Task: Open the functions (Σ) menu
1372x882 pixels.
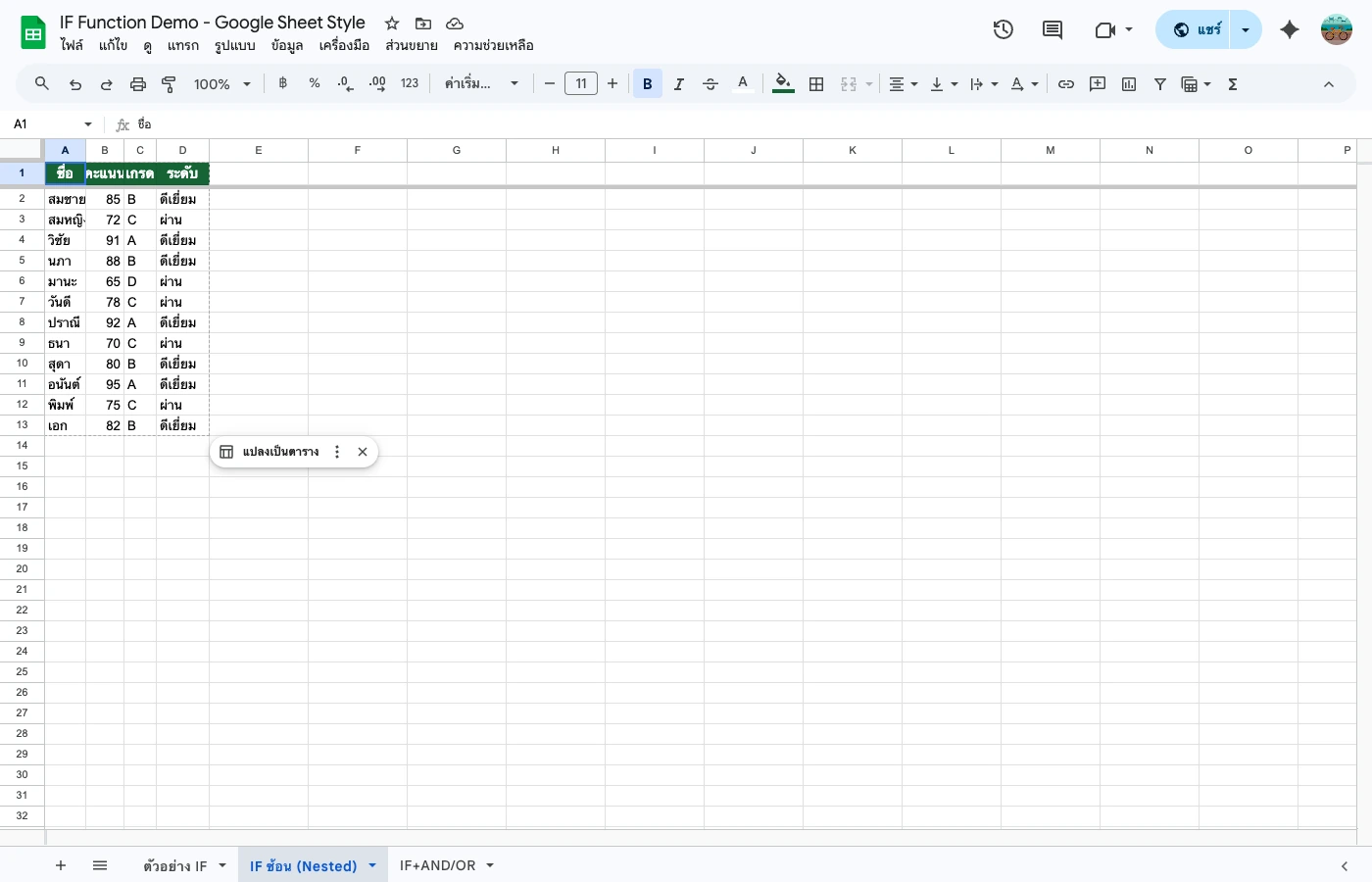Action: point(1232,84)
